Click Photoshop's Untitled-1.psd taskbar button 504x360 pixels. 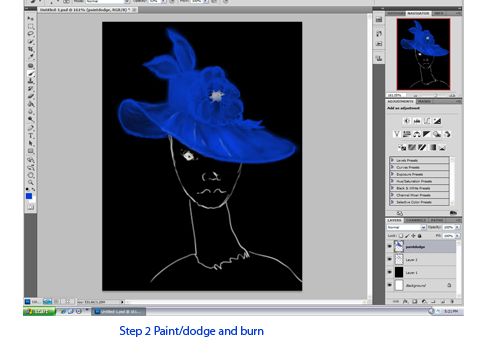pyautogui.click(x=118, y=311)
